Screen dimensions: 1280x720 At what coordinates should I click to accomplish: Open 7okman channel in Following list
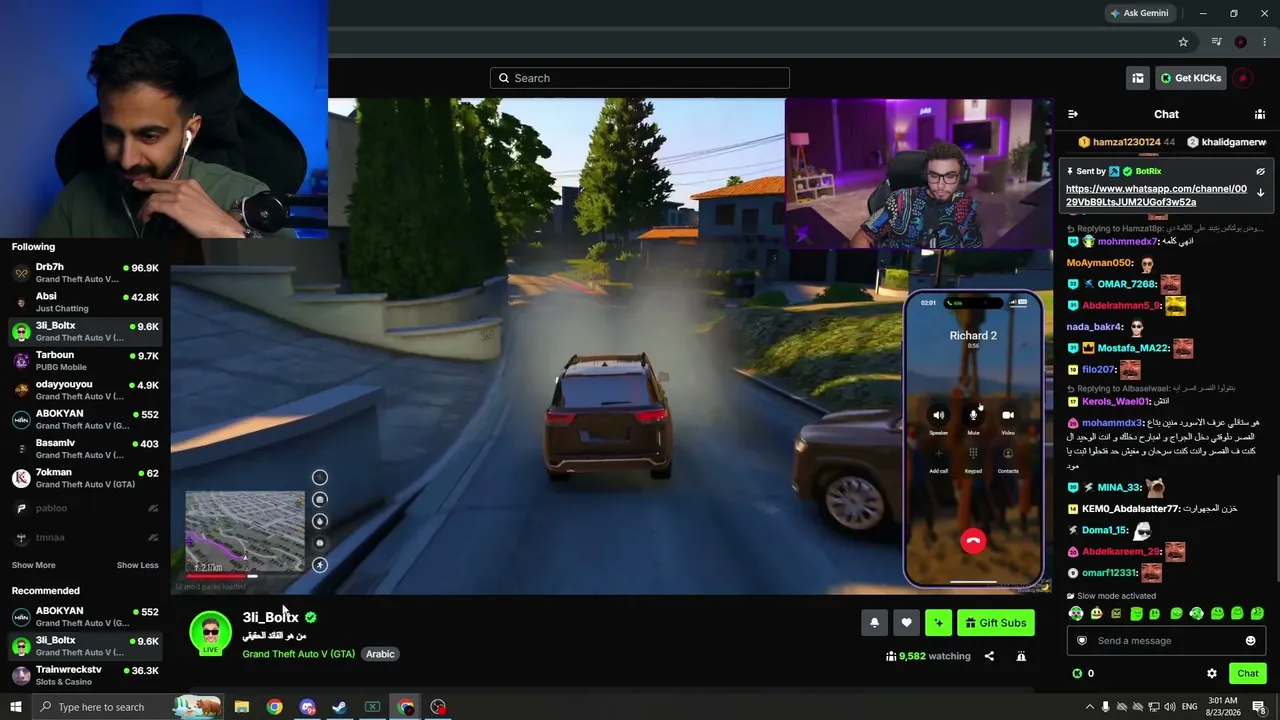coord(85,478)
